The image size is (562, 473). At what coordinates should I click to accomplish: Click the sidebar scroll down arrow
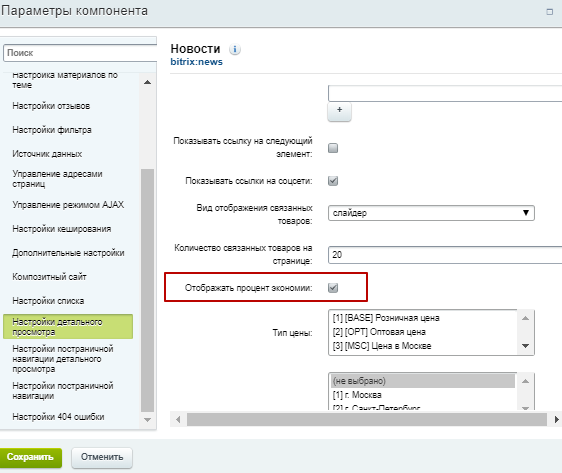(147, 420)
